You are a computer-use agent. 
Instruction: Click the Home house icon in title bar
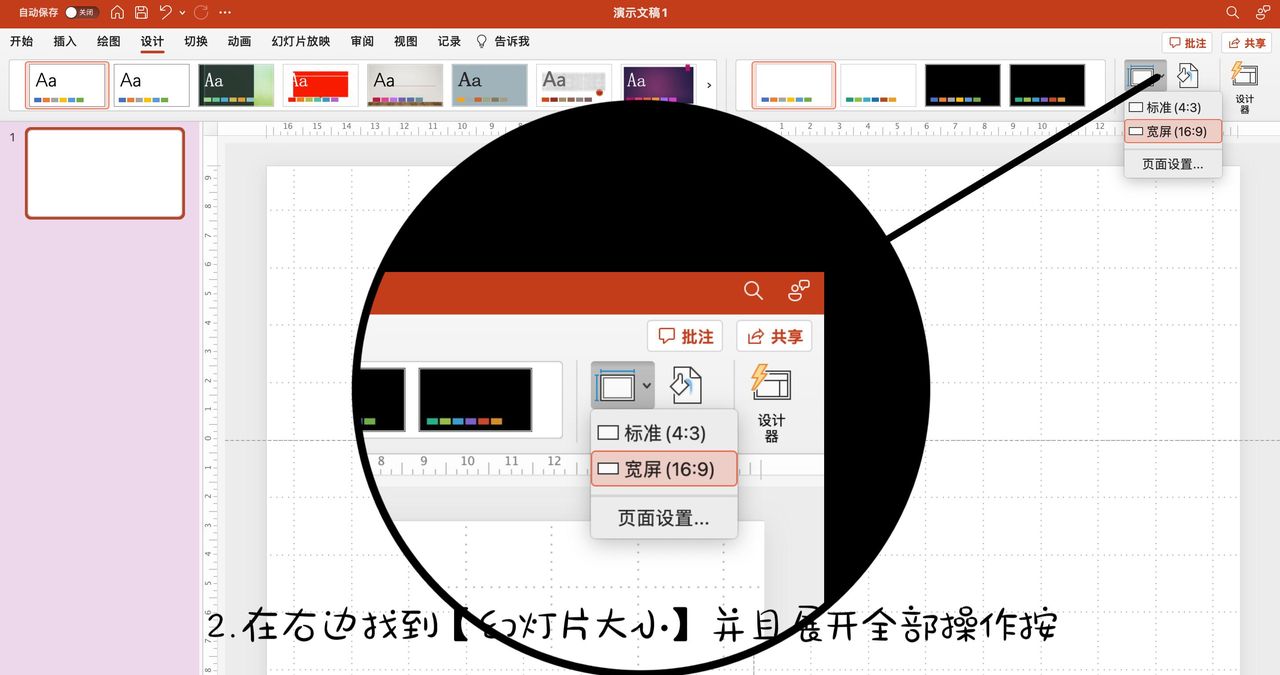coord(118,13)
